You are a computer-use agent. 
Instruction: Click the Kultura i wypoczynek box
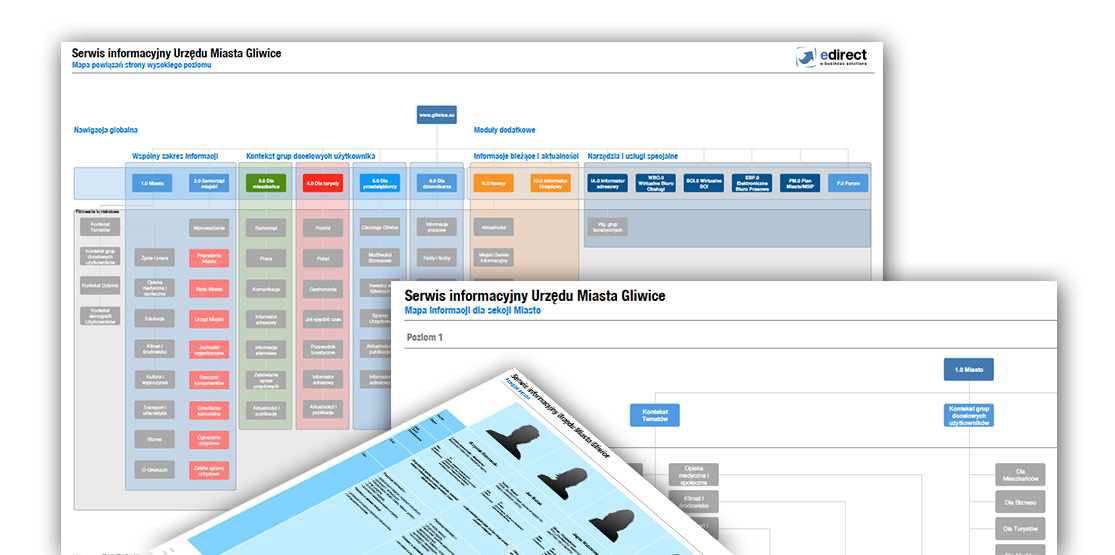point(154,379)
